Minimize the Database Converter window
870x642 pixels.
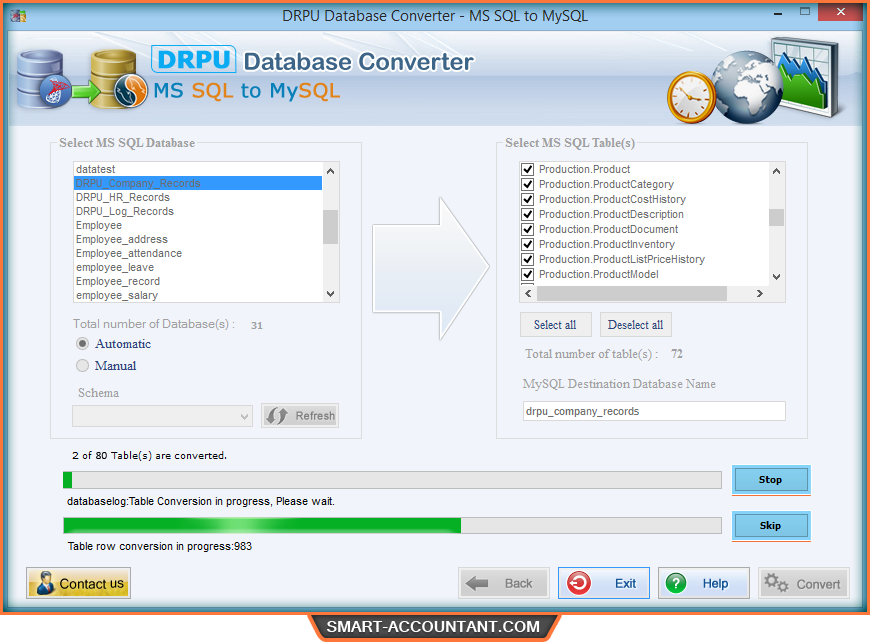coord(778,12)
